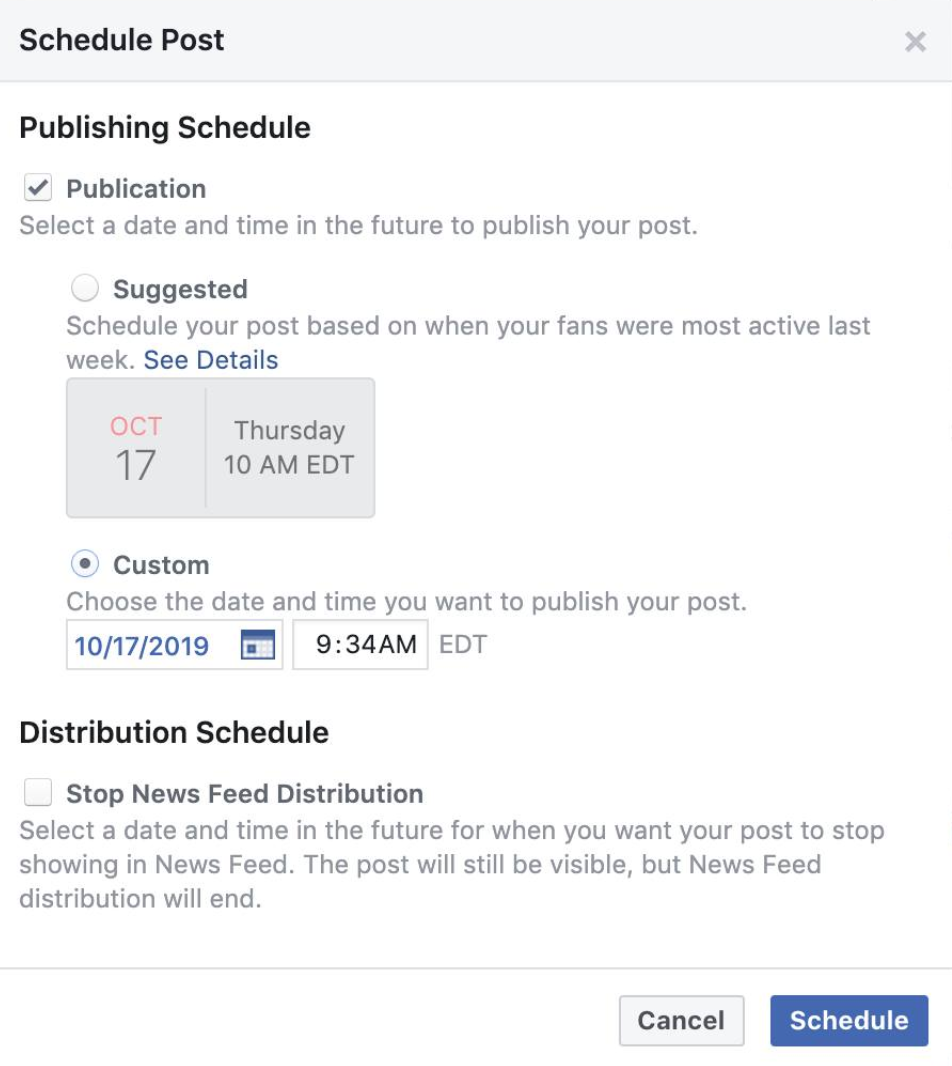Click the Suggested option label
This screenshot has width=952, height=1066.
[180, 290]
